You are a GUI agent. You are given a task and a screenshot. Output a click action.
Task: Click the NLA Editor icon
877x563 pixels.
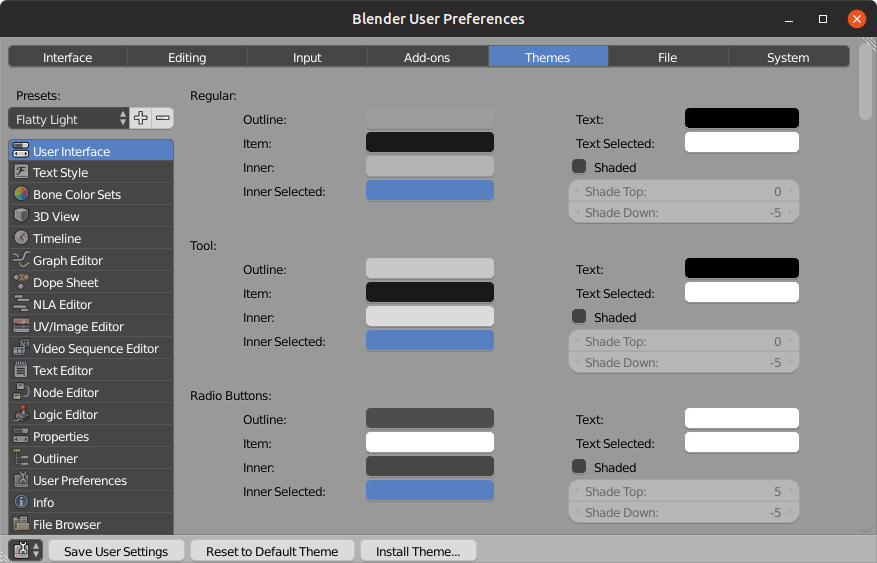pyautogui.click(x=21, y=304)
